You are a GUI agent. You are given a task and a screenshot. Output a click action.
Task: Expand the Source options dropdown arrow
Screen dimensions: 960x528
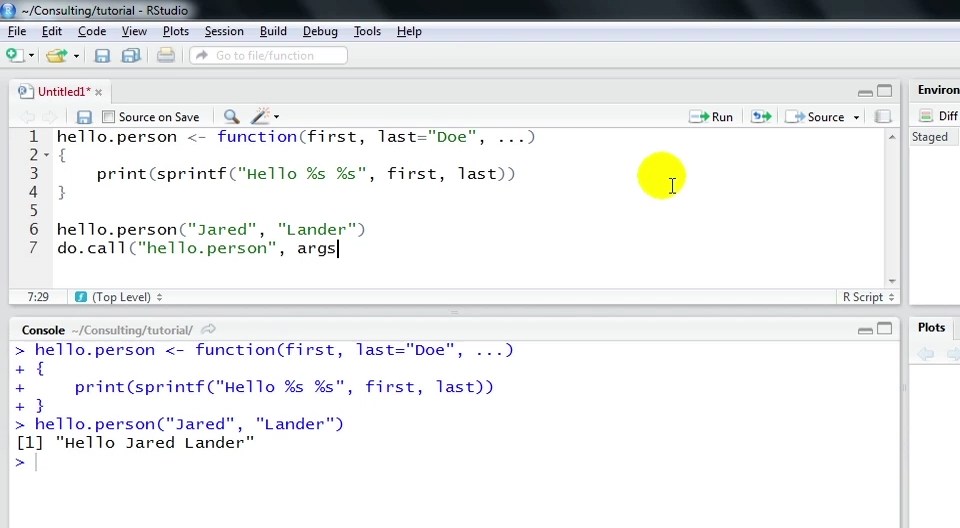(856, 117)
